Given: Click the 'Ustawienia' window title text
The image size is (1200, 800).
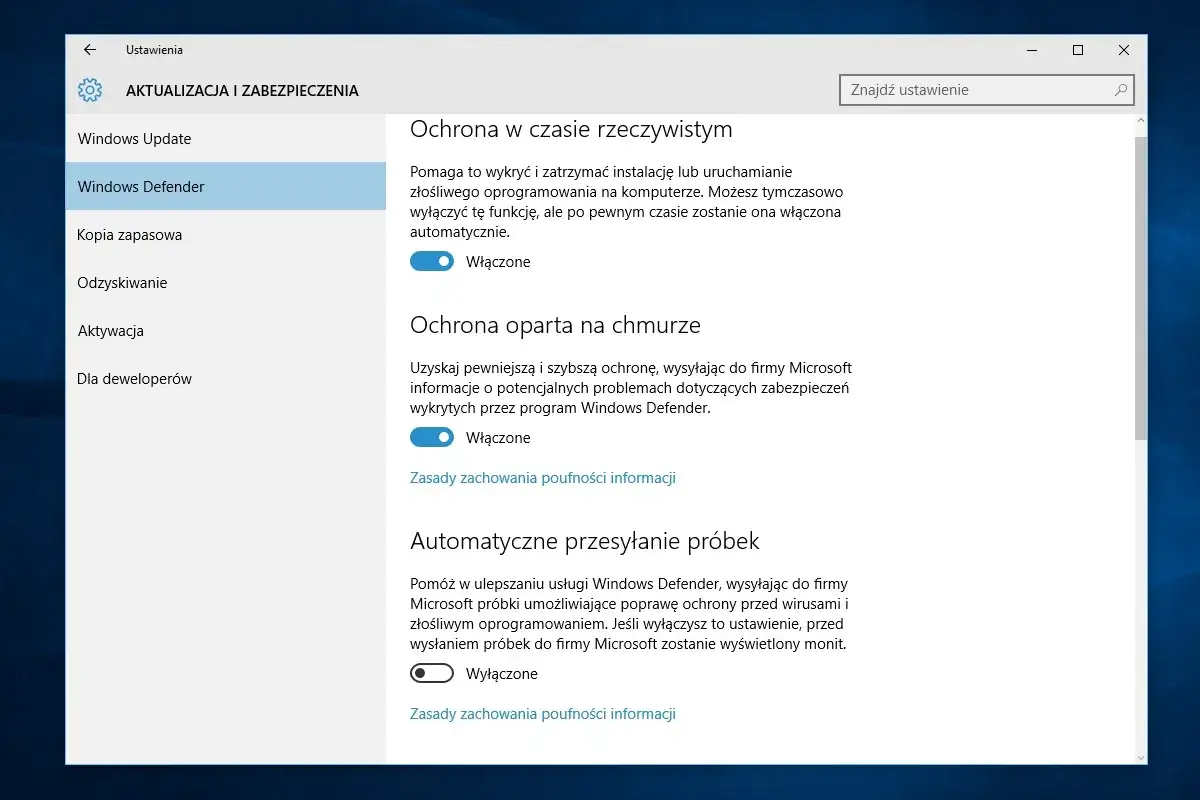Looking at the screenshot, I should pyautogui.click(x=154, y=50).
